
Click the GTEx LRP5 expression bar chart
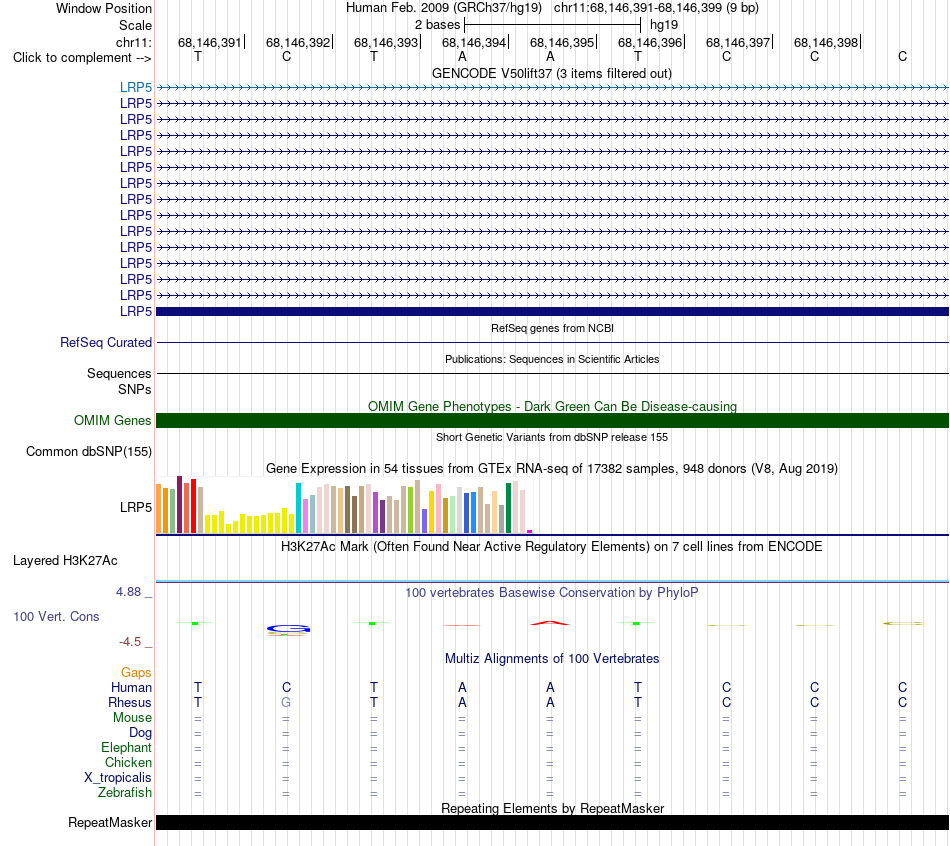pyautogui.click(x=344, y=505)
